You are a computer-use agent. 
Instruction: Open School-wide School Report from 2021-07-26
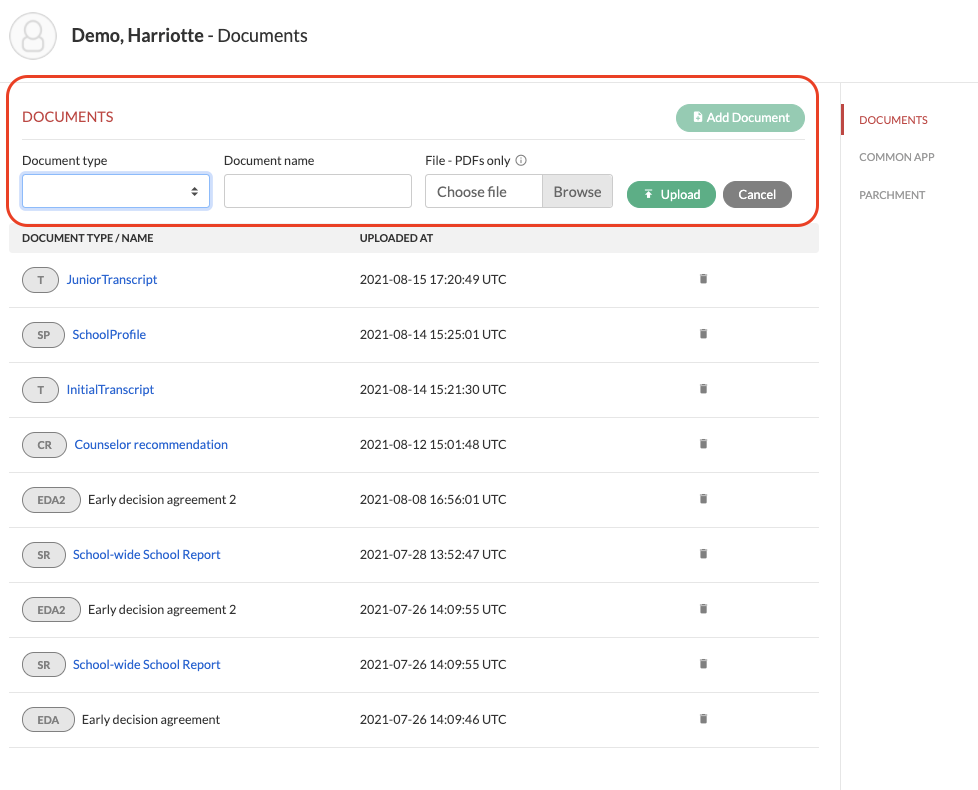[x=147, y=665]
